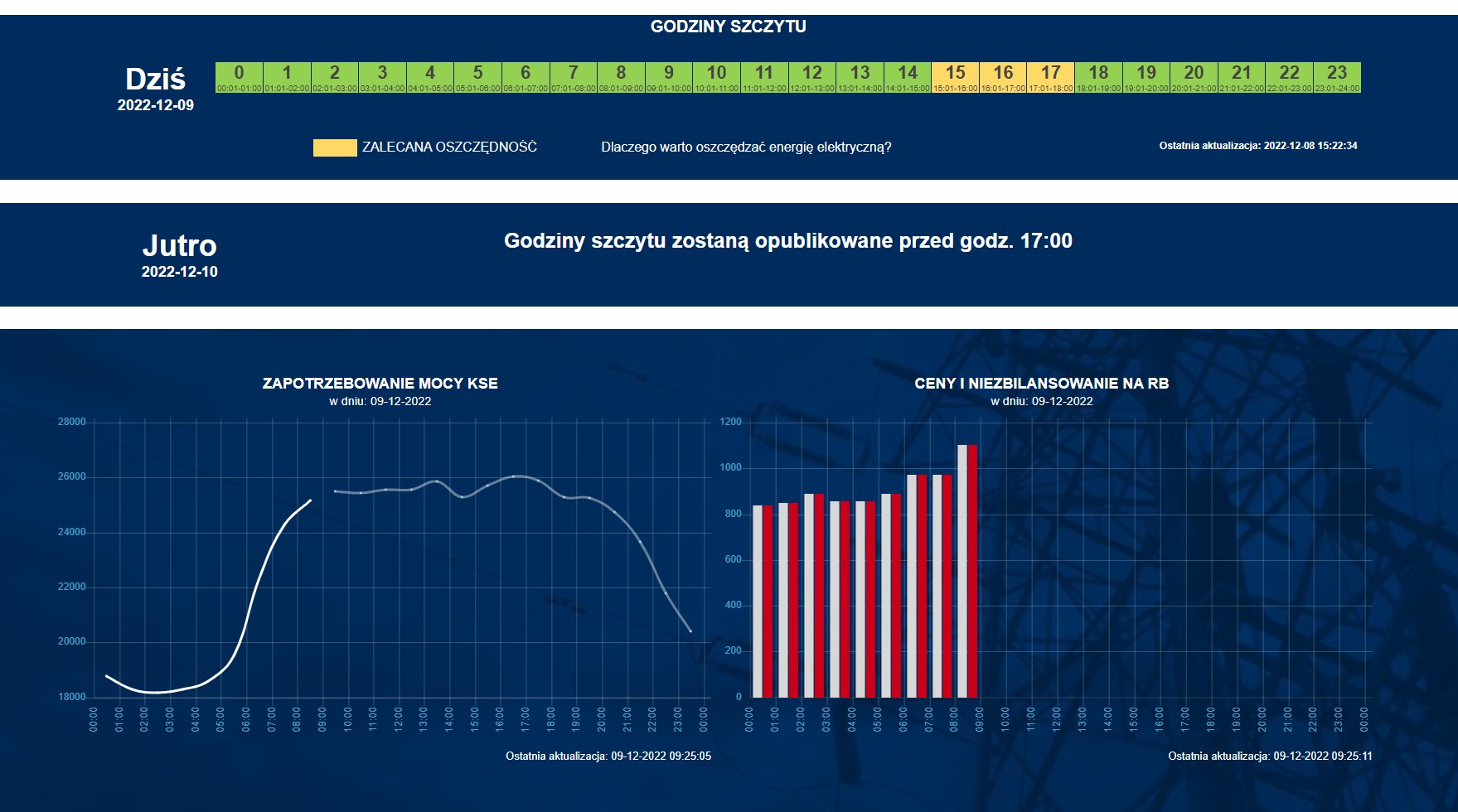Select the yellow hour 16 cell
Image resolution: width=1458 pixels, height=812 pixels.
[1003, 77]
